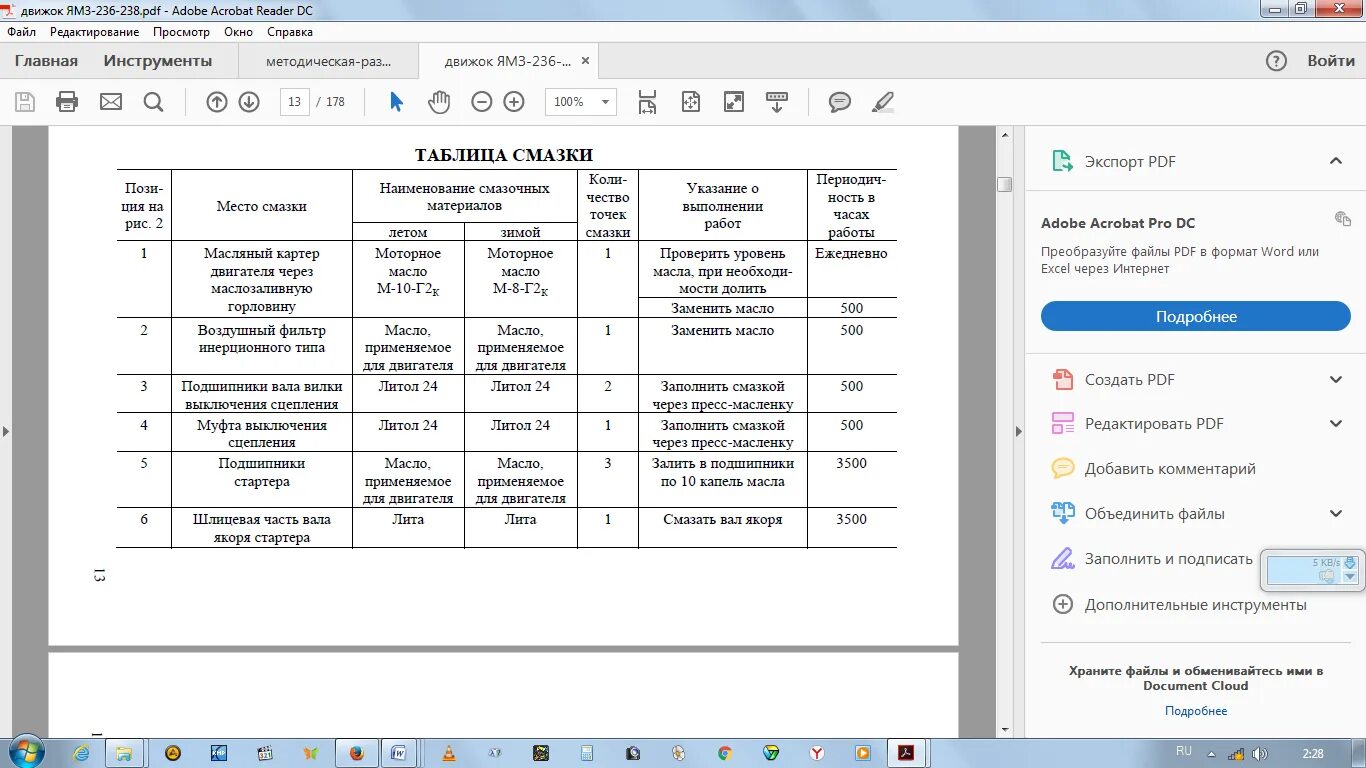Expand the Edit PDF section
Image resolution: width=1366 pixels, height=768 pixels.
[1335, 423]
